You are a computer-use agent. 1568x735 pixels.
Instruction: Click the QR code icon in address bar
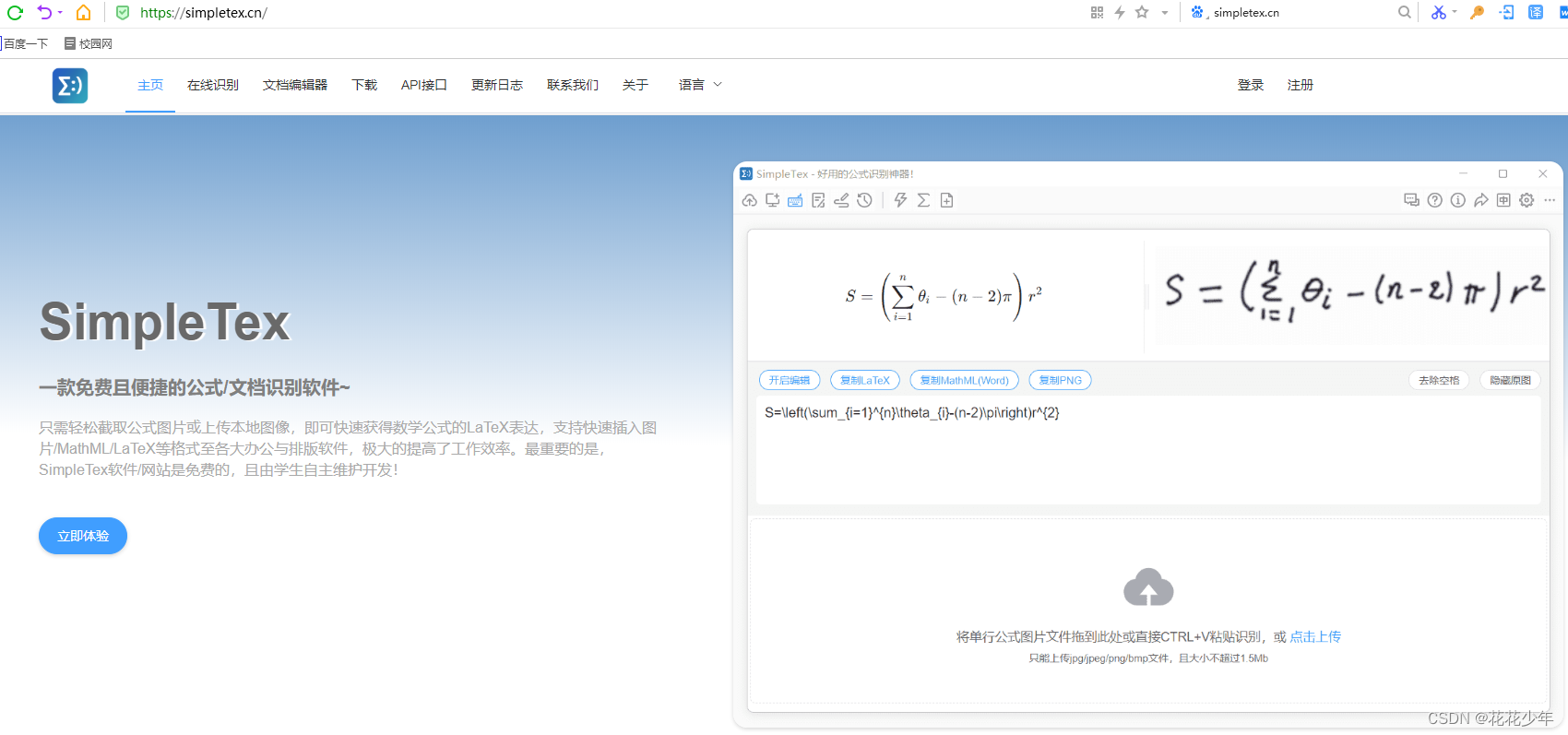point(1097,13)
